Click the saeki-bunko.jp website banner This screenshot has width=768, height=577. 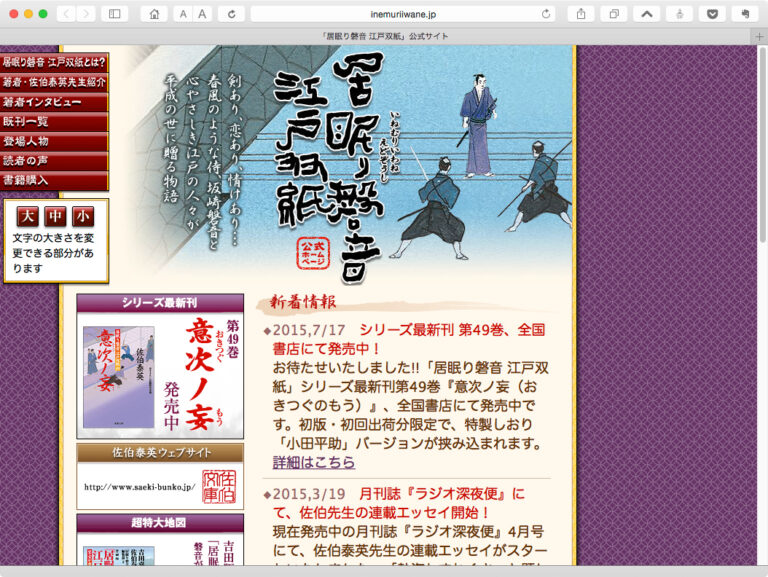tap(160, 486)
